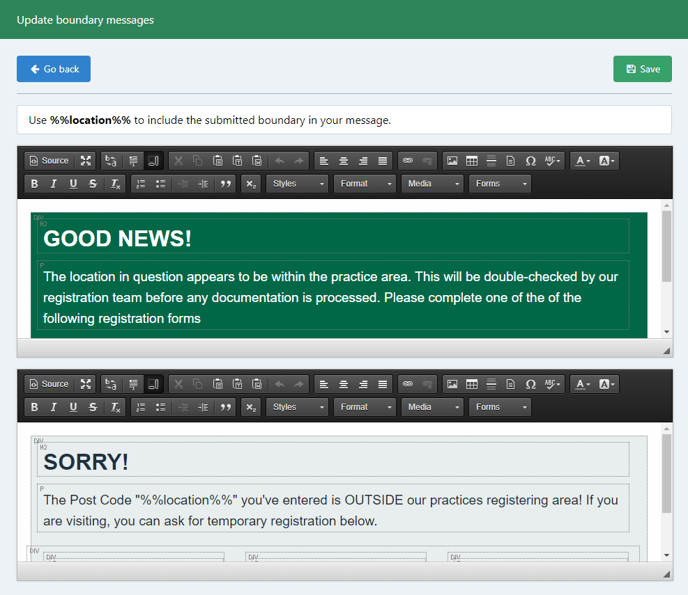Click the SORRY! heading in bottom editor

tap(86, 462)
